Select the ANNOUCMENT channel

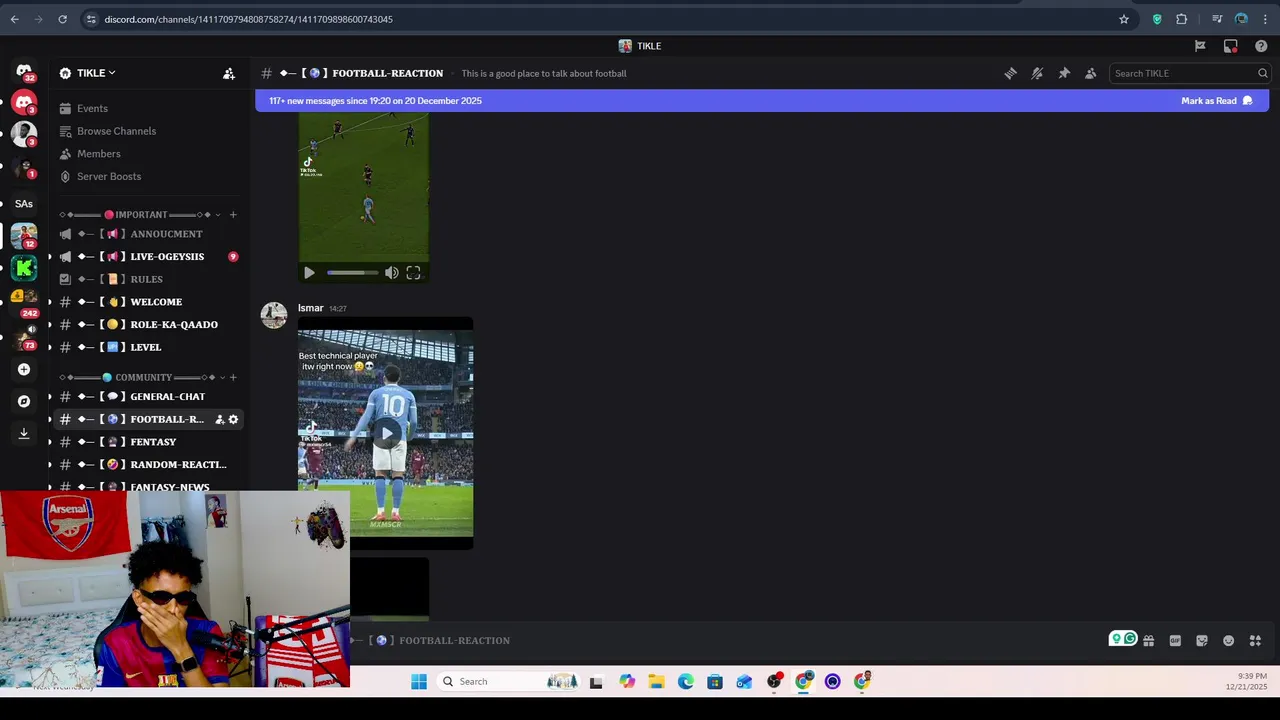(x=146, y=234)
